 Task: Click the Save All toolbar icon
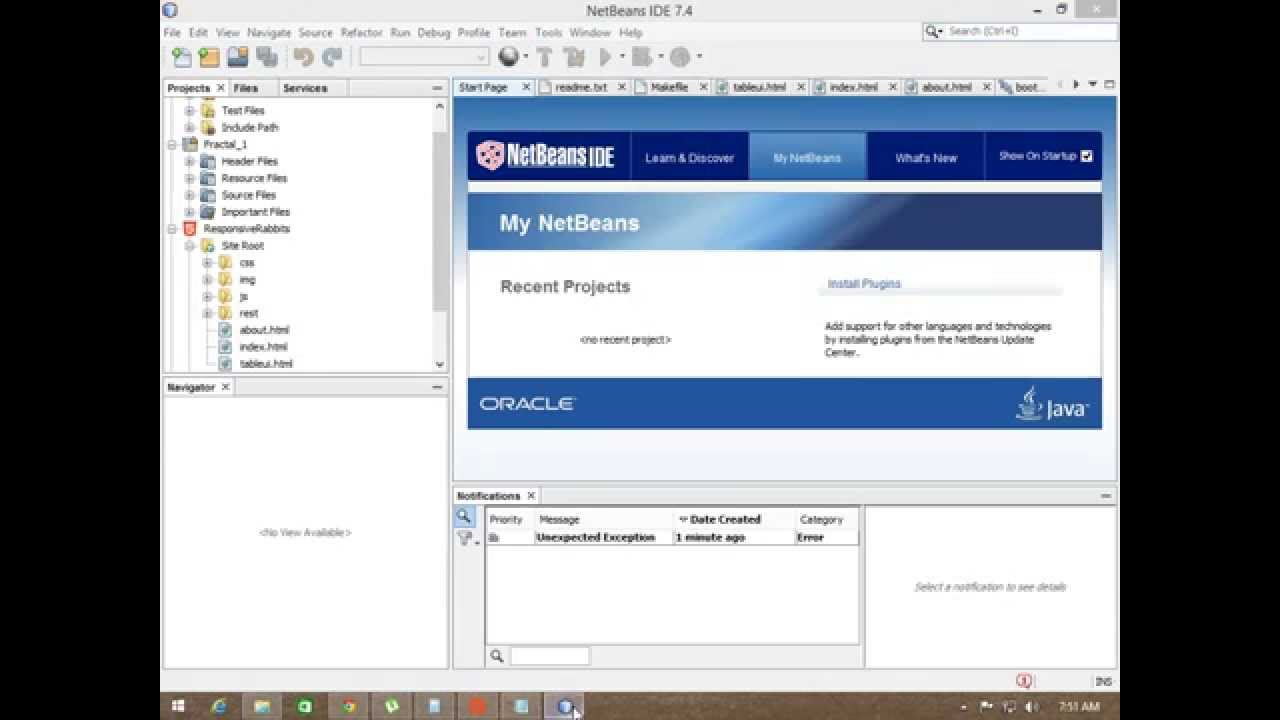pyautogui.click(x=266, y=58)
